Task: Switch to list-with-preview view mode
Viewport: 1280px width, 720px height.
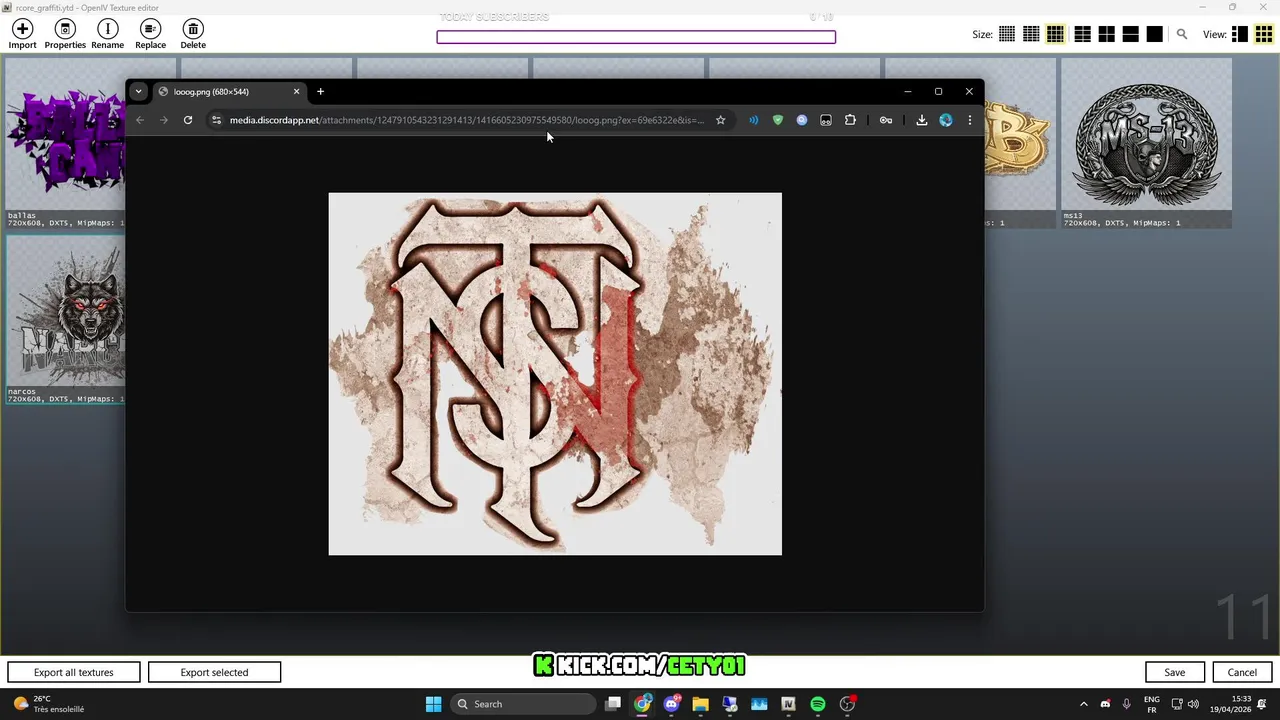Action: pyautogui.click(x=1239, y=34)
